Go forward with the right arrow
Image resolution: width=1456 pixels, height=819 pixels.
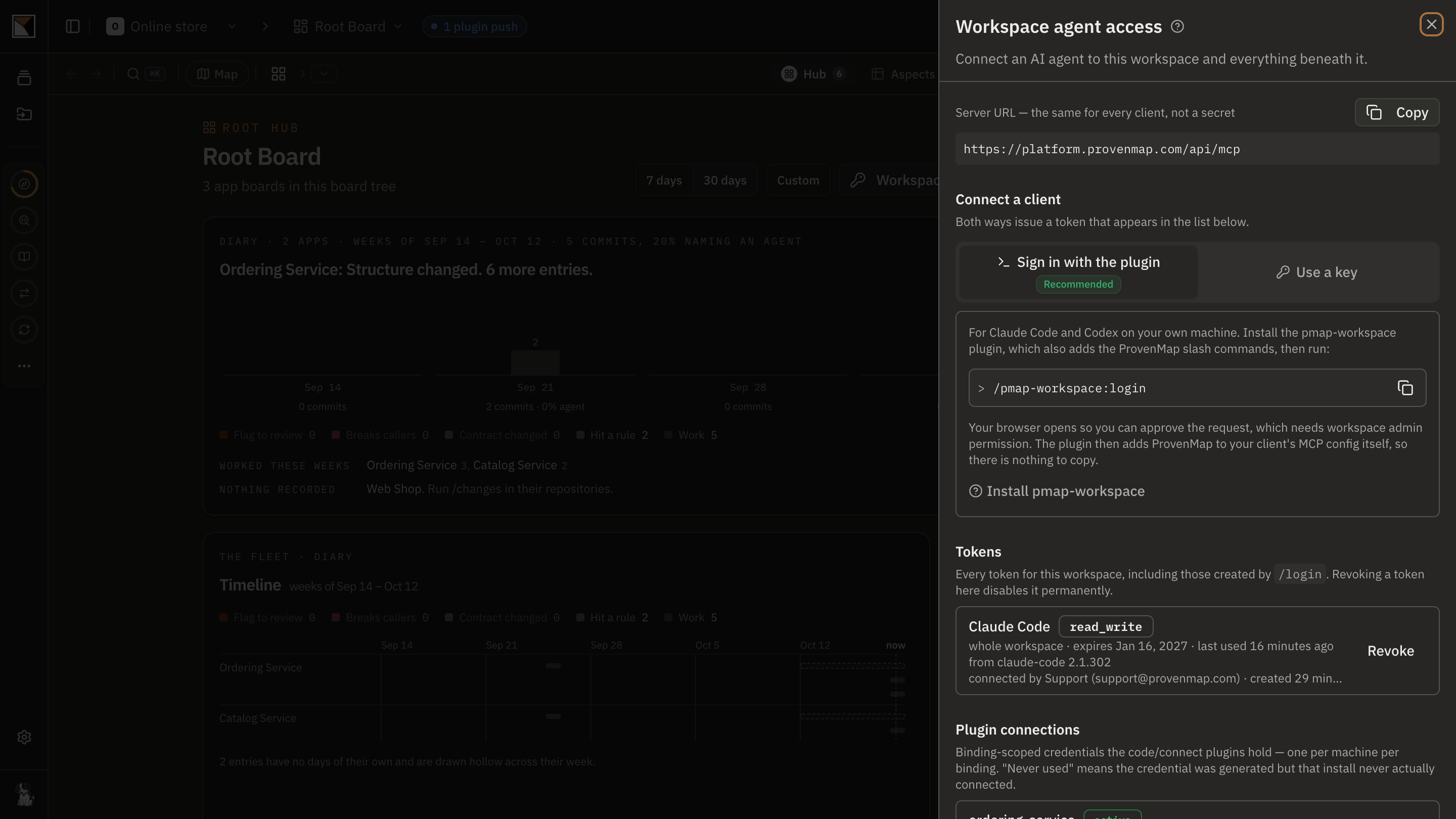click(x=96, y=74)
